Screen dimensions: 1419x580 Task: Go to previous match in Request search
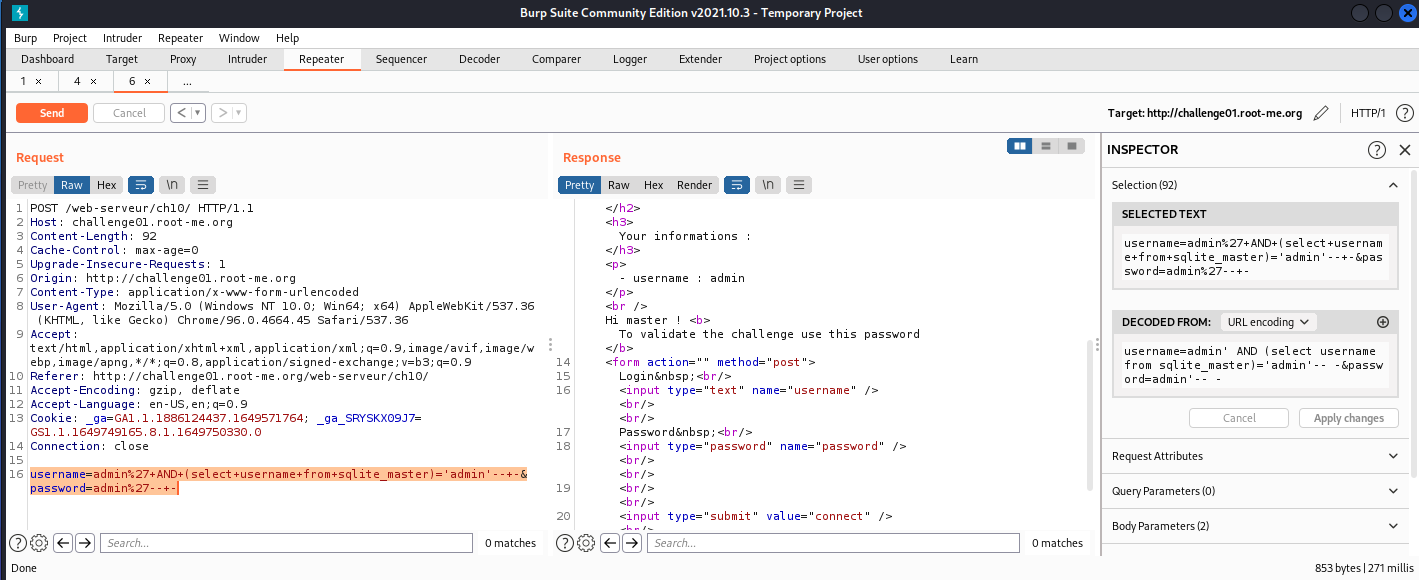63,543
